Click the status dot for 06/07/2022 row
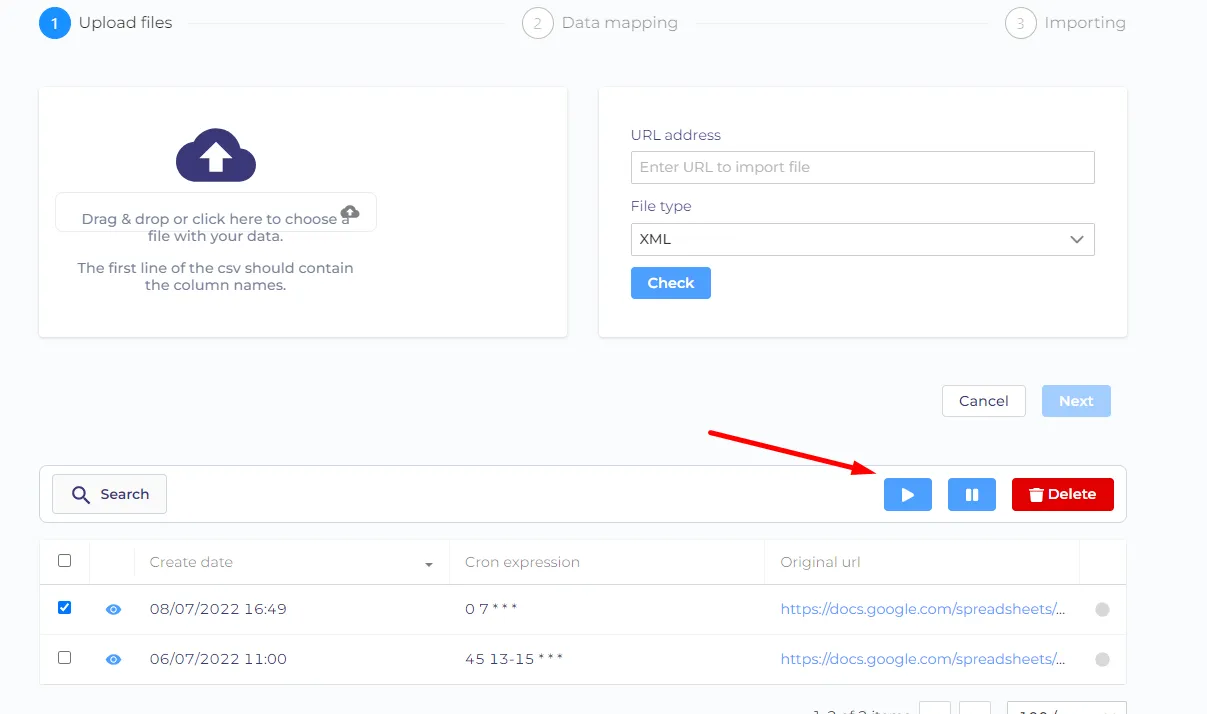Viewport: 1207px width, 714px height. pos(1103,659)
